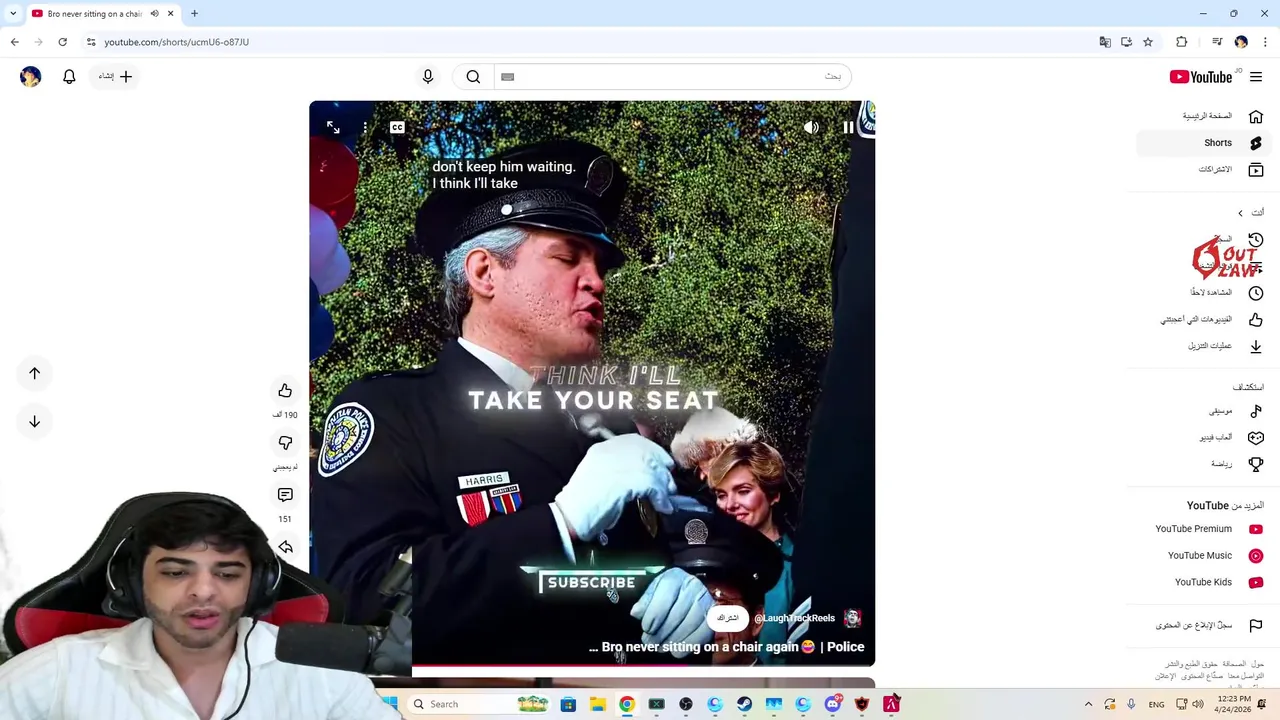Image resolution: width=1280 pixels, height=720 pixels.
Task: Open the comments showing 151
Action: 285,495
